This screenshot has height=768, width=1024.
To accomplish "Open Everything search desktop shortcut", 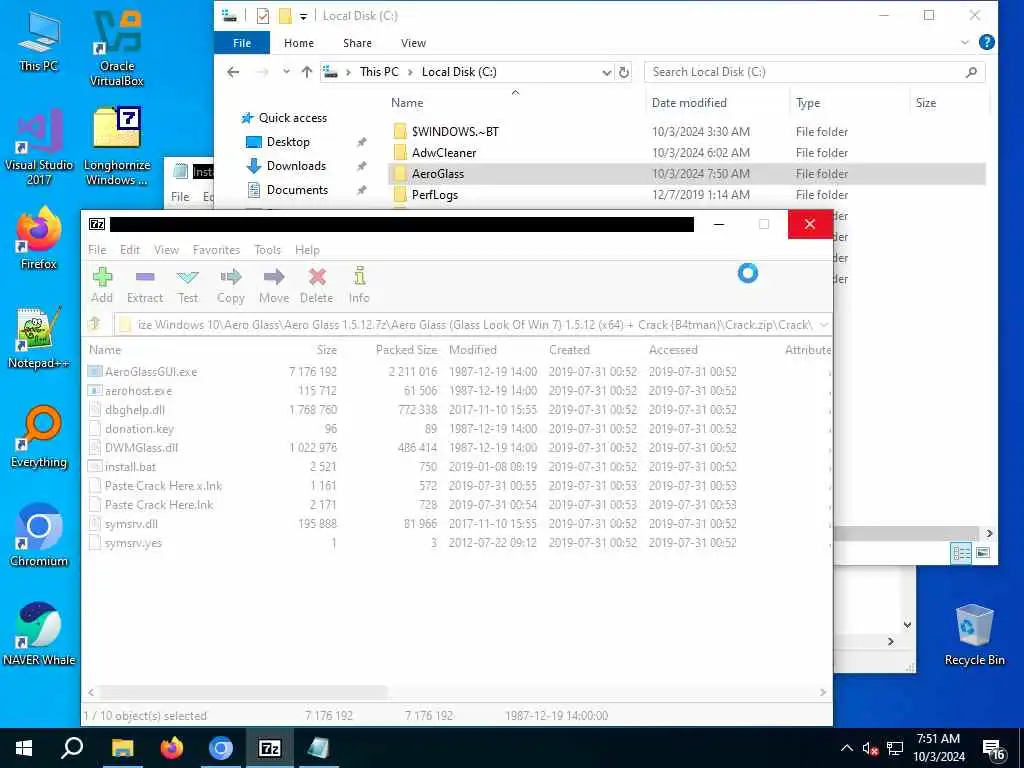I will pyautogui.click(x=39, y=437).
